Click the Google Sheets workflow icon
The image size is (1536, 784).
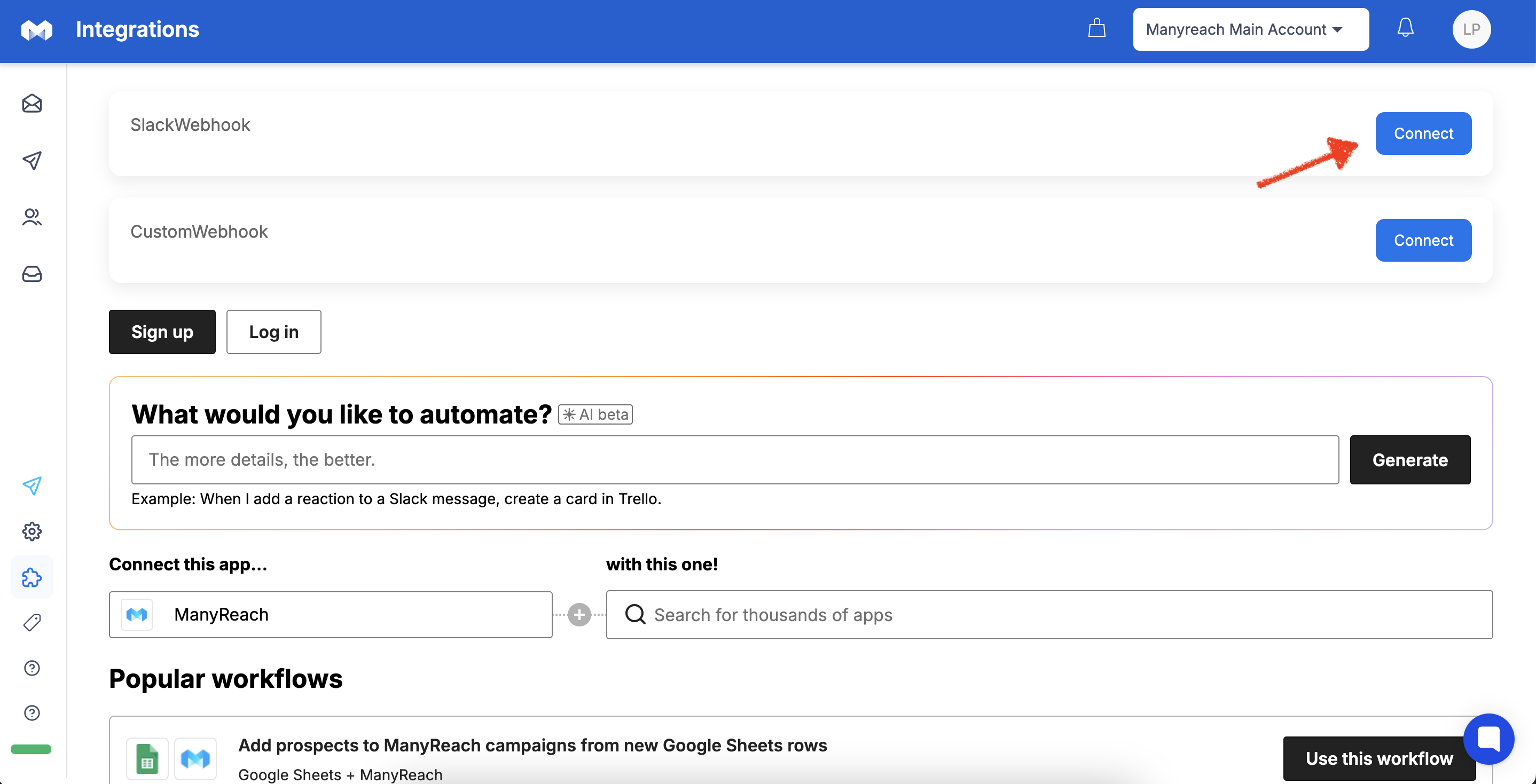(x=147, y=758)
